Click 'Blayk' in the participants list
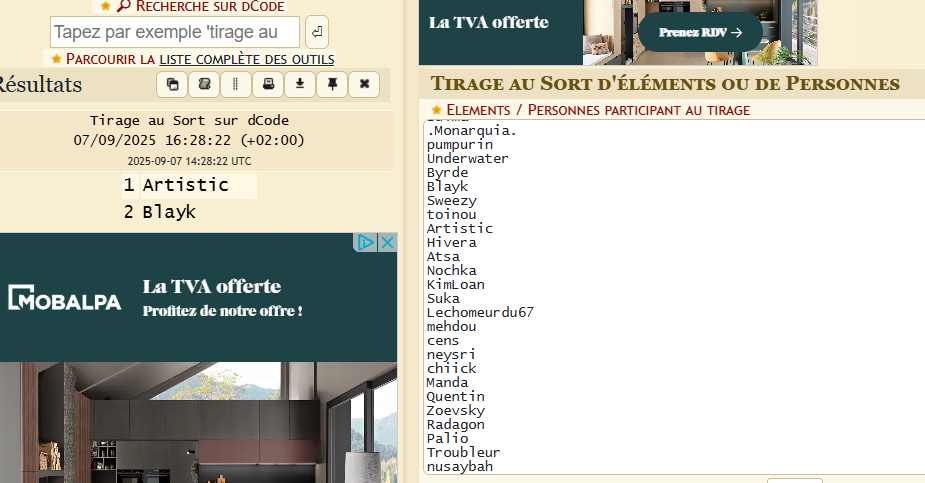Screen dimensions: 925x483 [447, 187]
